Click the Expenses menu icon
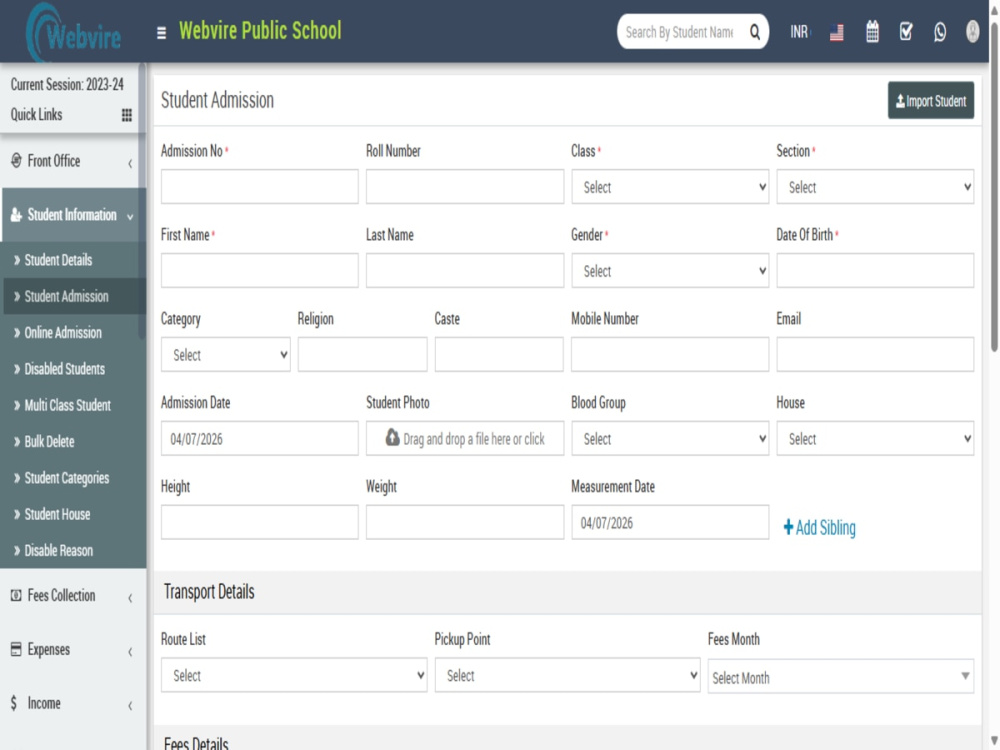Screen dimensions: 1000x750 [x=16, y=649]
